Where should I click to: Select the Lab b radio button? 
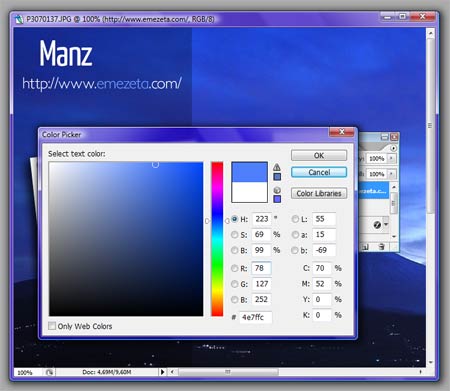click(x=295, y=250)
